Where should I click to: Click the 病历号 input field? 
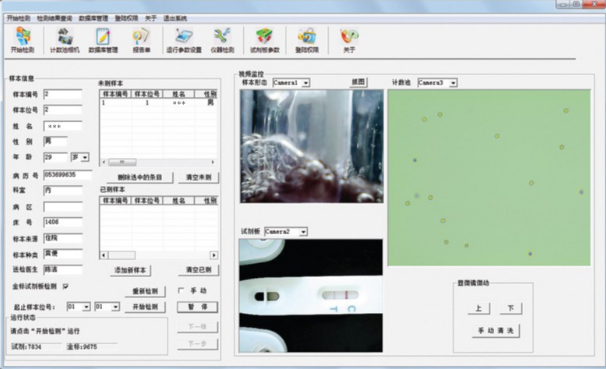(x=68, y=175)
